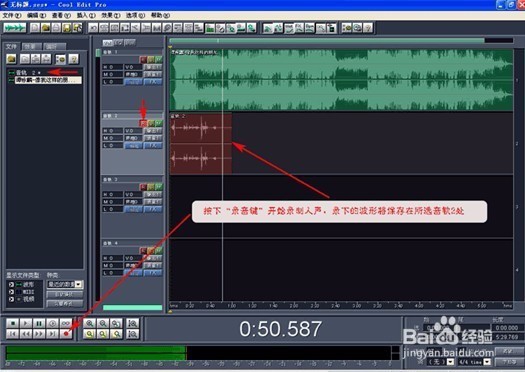
Task: Solo track 1 with S button
Action: 151,60
